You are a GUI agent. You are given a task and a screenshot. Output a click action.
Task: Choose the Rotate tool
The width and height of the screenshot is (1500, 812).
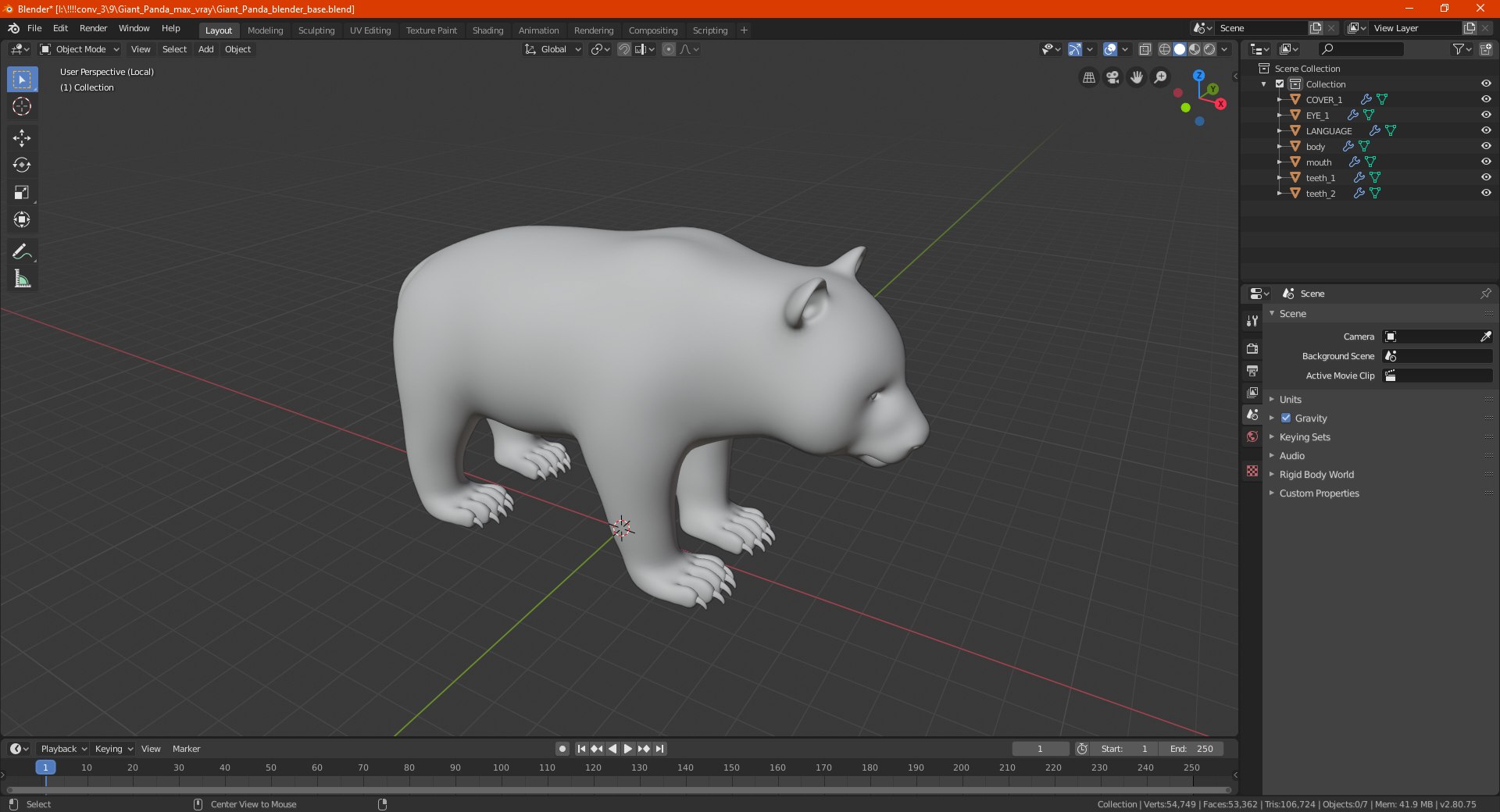point(22,166)
